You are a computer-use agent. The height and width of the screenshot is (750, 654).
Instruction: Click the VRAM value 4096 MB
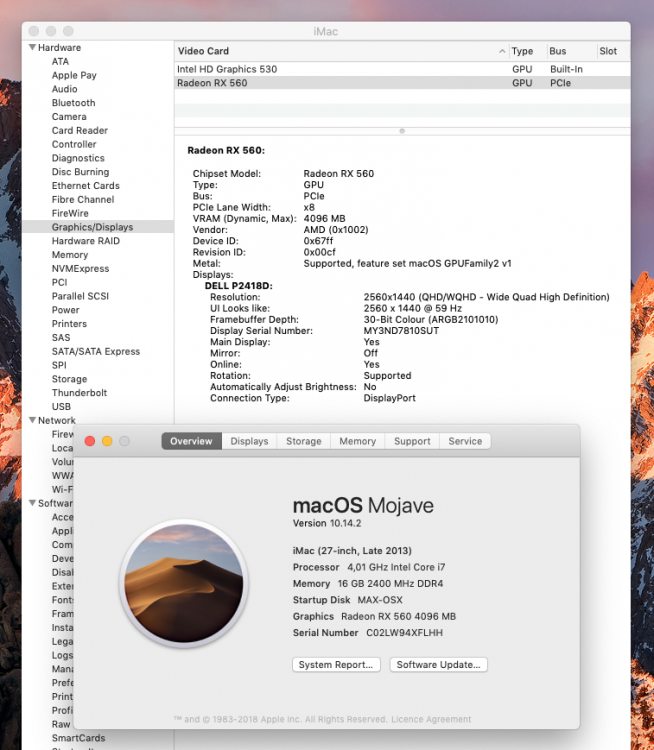[x=324, y=218]
